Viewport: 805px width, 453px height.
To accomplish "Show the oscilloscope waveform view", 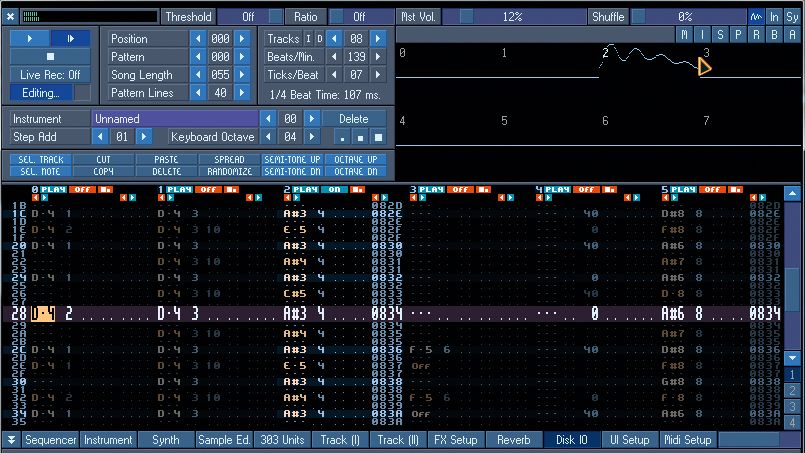I will pyautogui.click(x=756, y=17).
